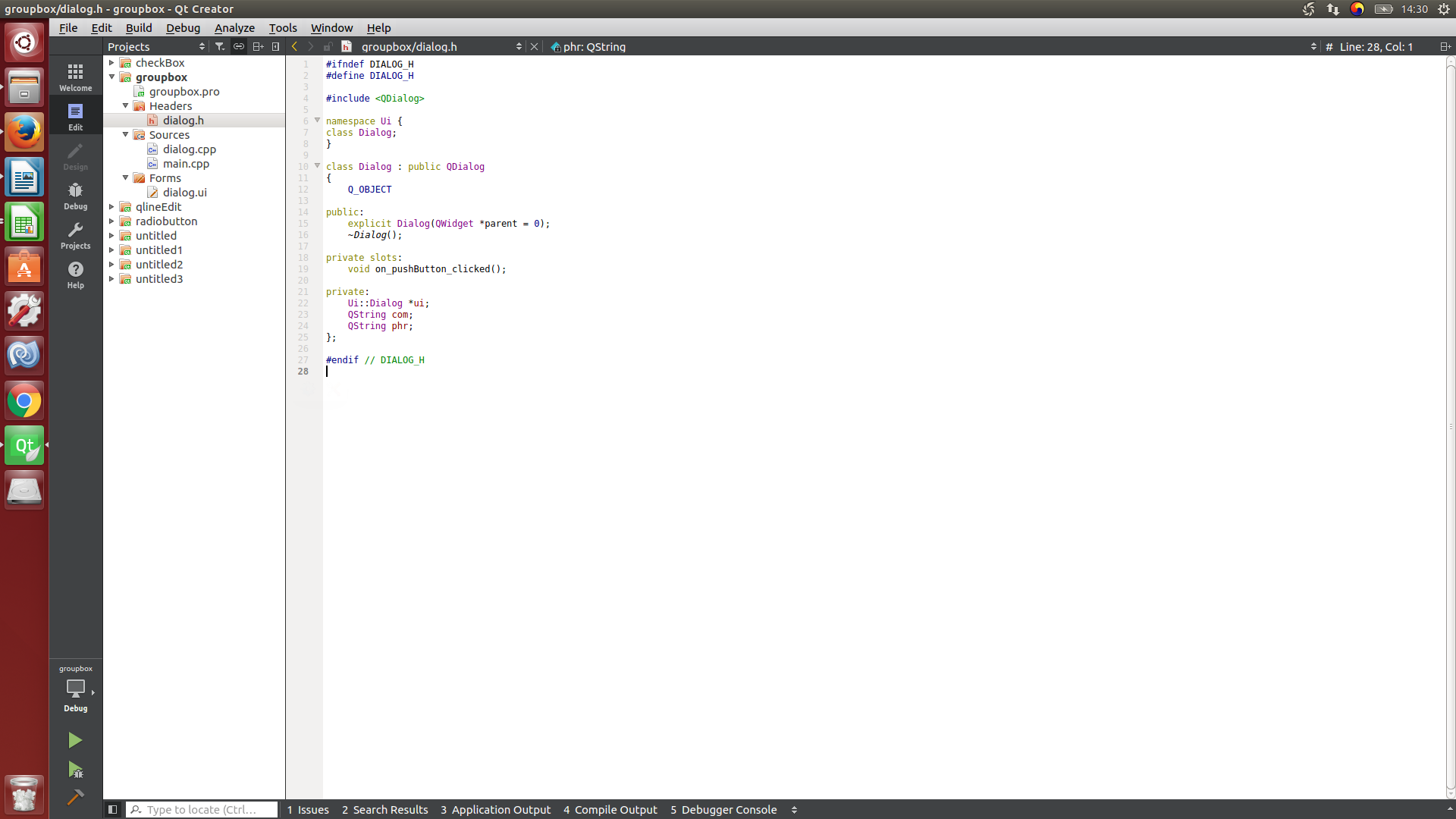The image size is (1456, 819).
Task: Show the Issues pane
Action: pyautogui.click(x=308, y=809)
